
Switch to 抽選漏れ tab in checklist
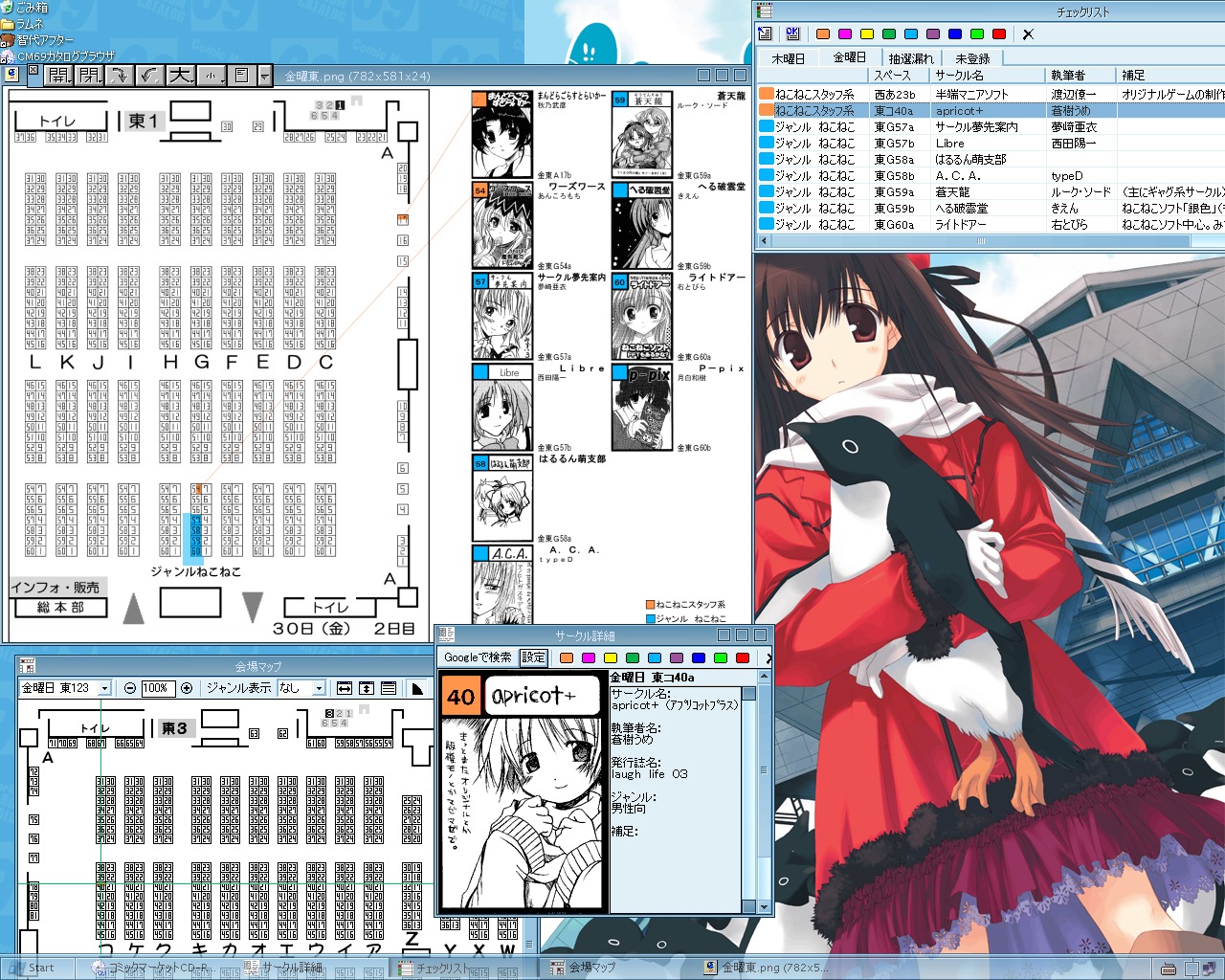click(910, 58)
